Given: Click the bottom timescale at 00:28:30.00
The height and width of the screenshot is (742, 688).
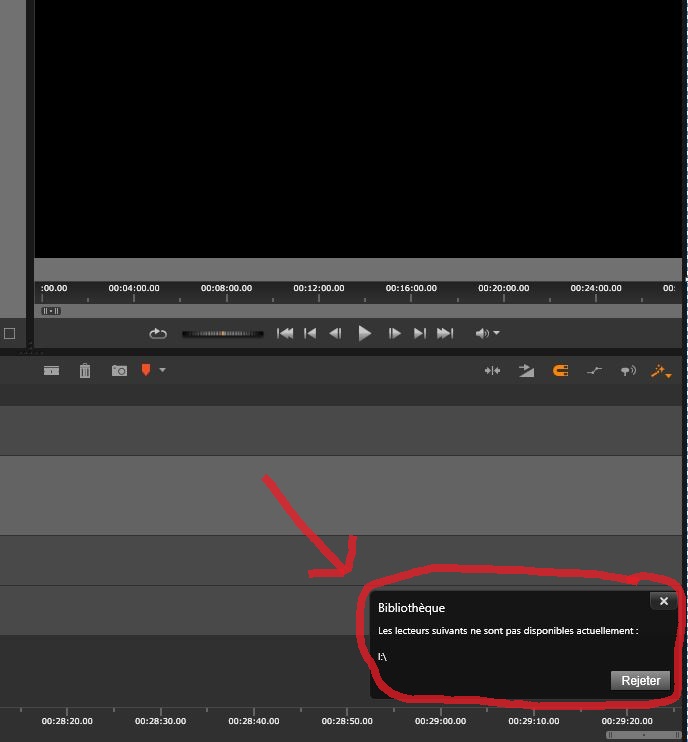Looking at the screenshot, I should point(160,721).
